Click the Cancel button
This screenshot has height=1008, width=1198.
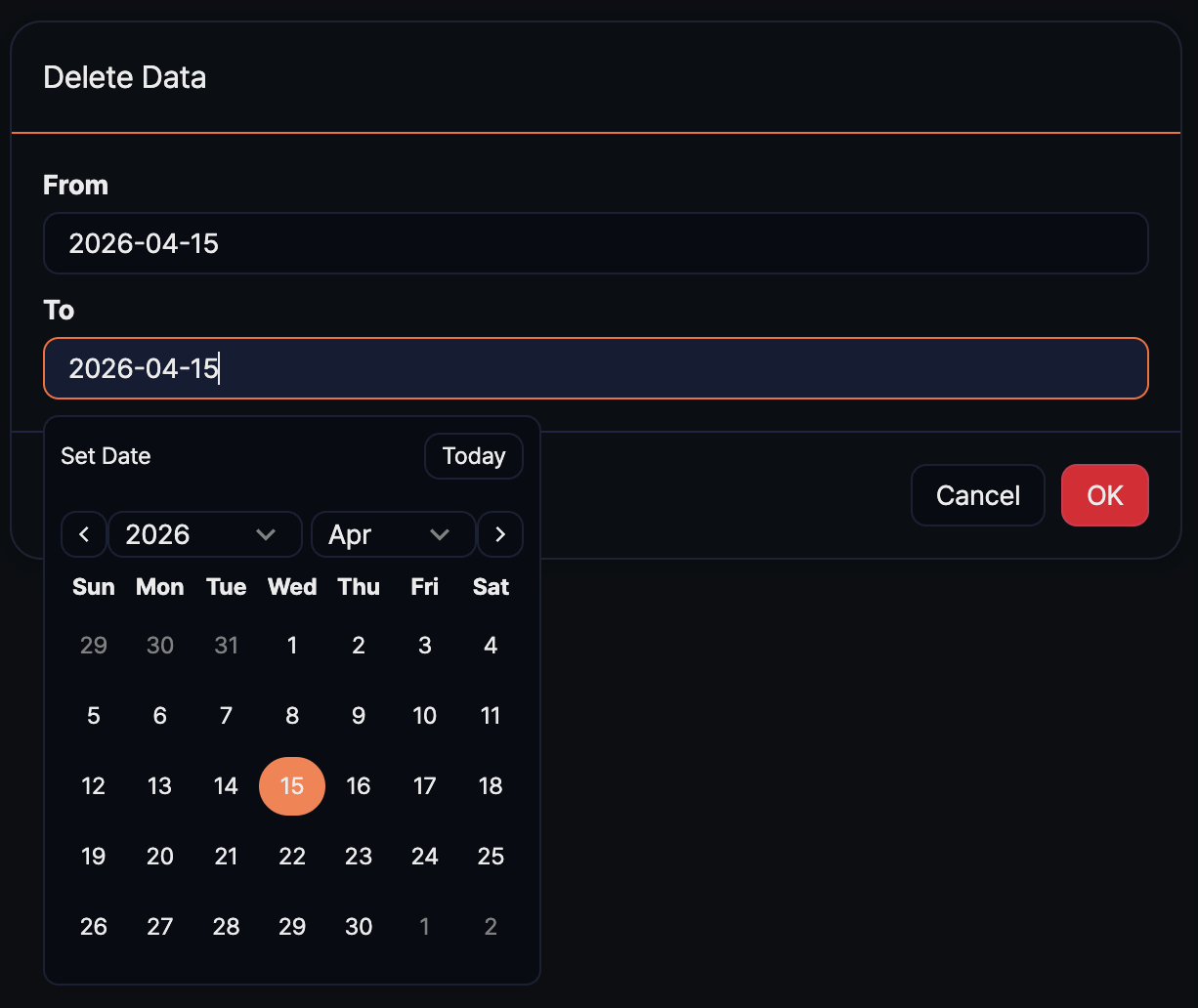[977, 495]
